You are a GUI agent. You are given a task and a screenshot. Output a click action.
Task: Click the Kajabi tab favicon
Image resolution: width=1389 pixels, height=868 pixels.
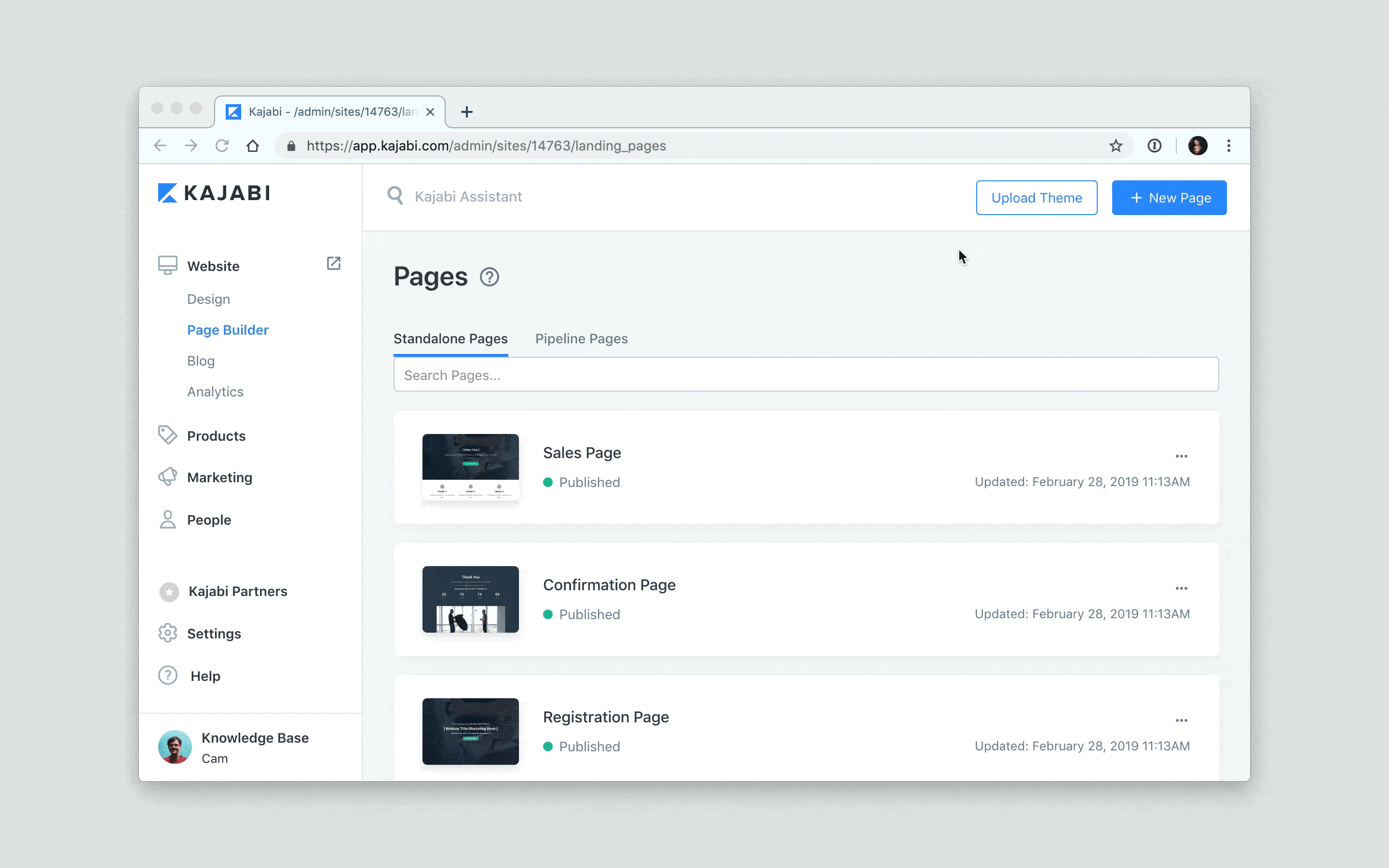[x=233, y=111]
